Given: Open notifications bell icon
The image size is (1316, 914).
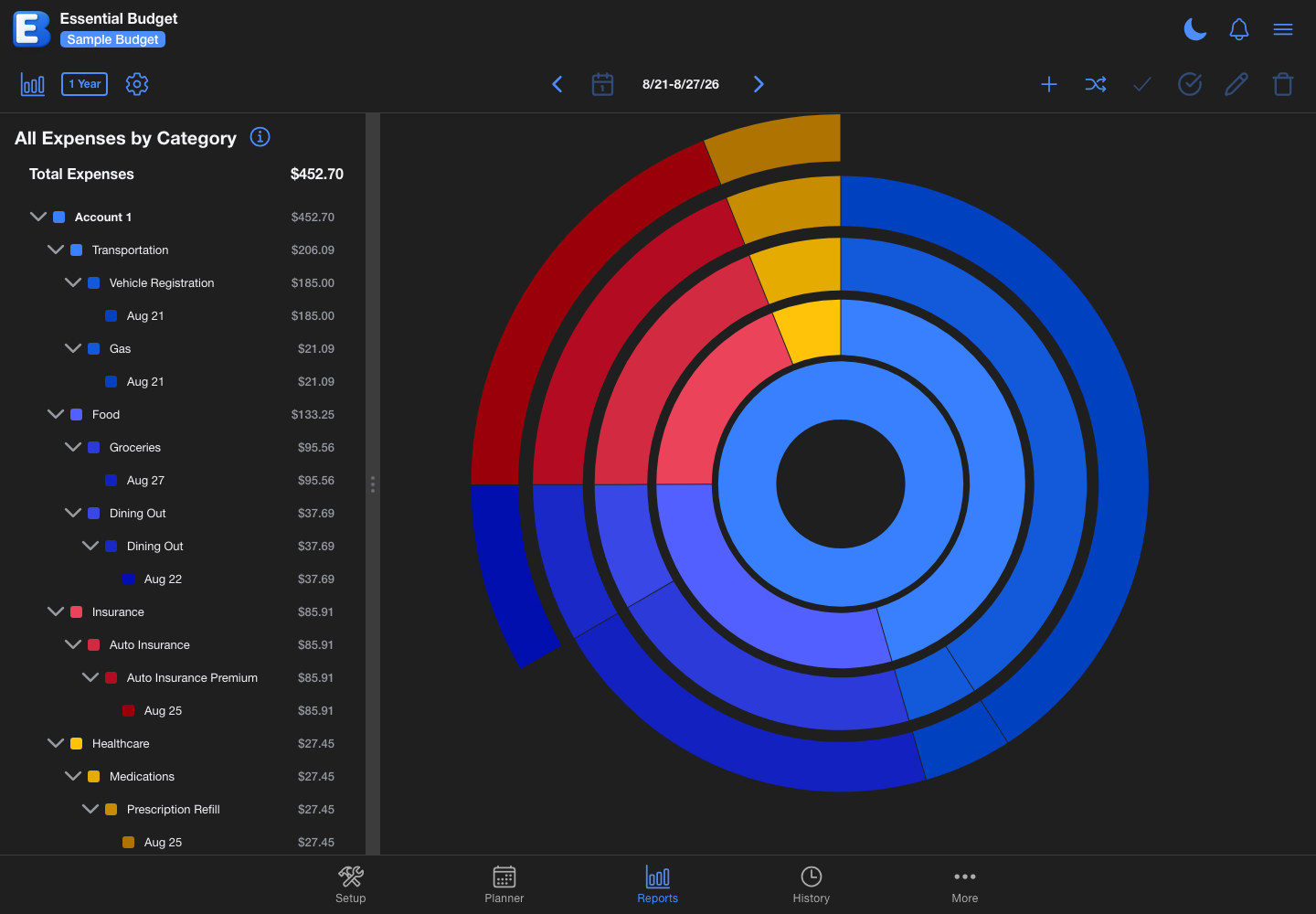Looking at the screenshot, I should pos(1239,29).
